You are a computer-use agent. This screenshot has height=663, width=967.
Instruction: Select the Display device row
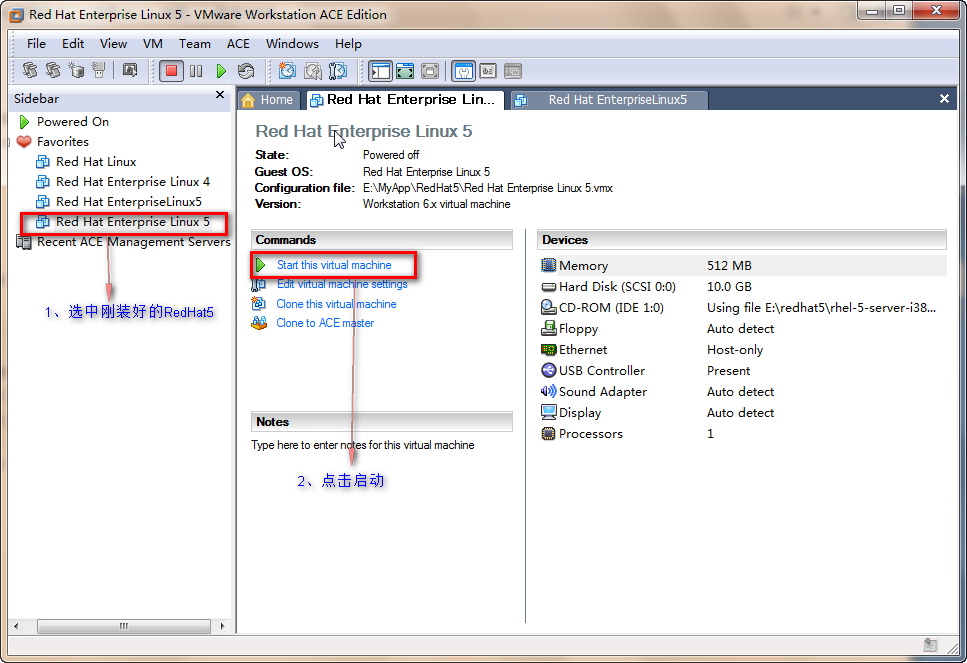pyautogui.click(x=743, y=413)
